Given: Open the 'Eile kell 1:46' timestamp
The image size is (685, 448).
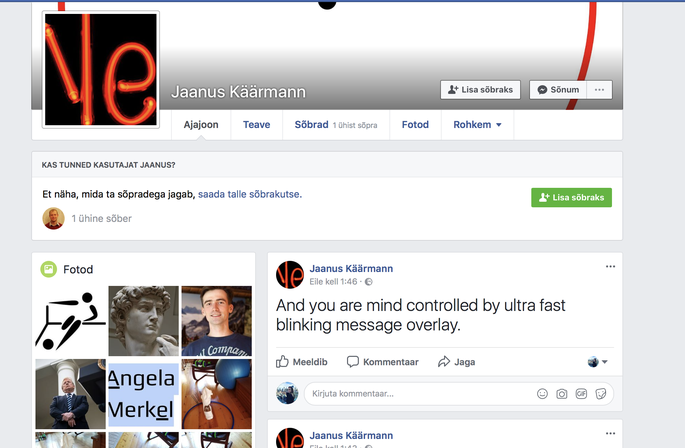Looking at the screenshot, I should click(x=333, y=281).
